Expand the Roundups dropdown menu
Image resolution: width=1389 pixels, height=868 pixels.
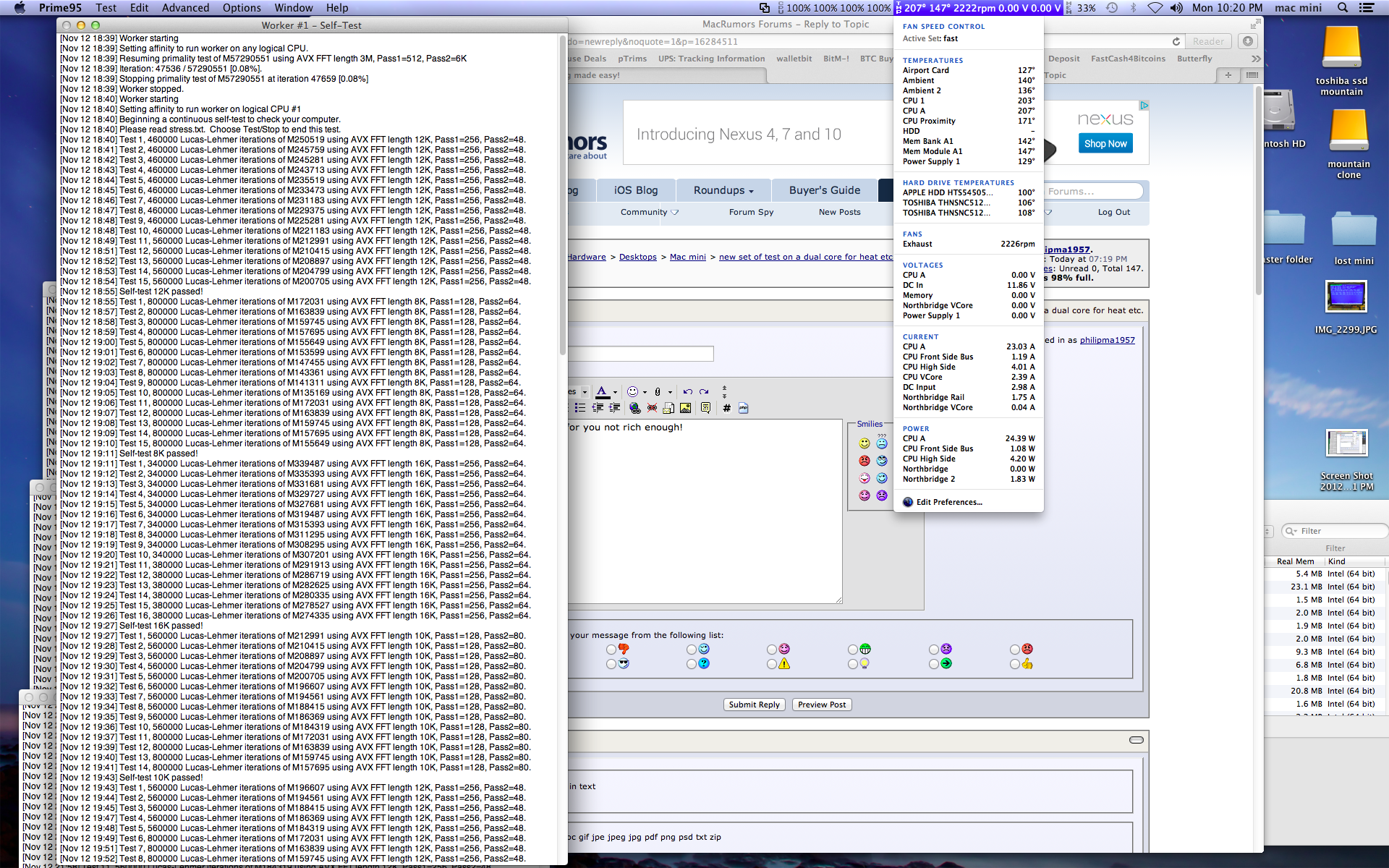[x=723, y=190]
